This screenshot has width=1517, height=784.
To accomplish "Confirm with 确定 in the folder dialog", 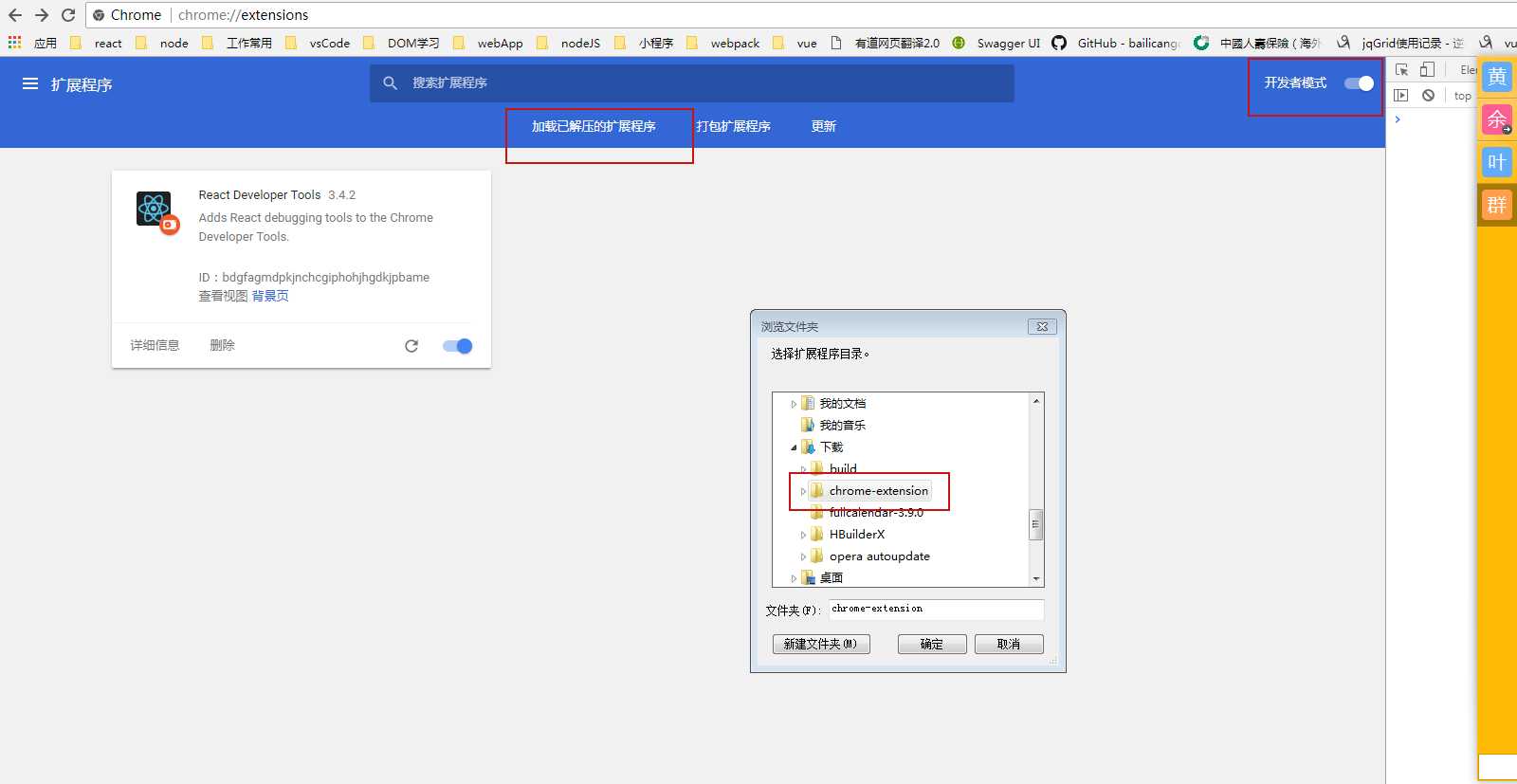I will pyautogui.click(x=932, y=644).
